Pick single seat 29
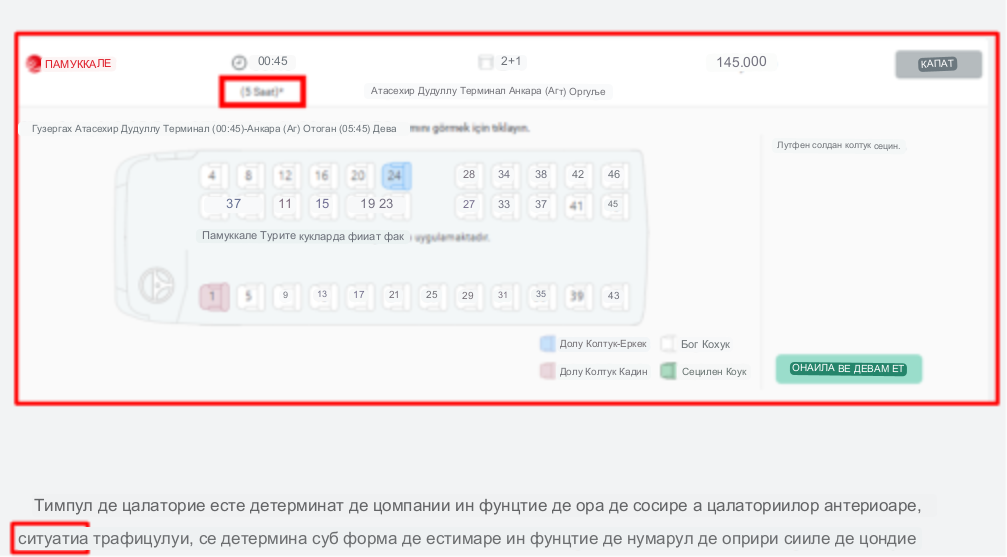1007x557 pixels. [x=468, y=296]
